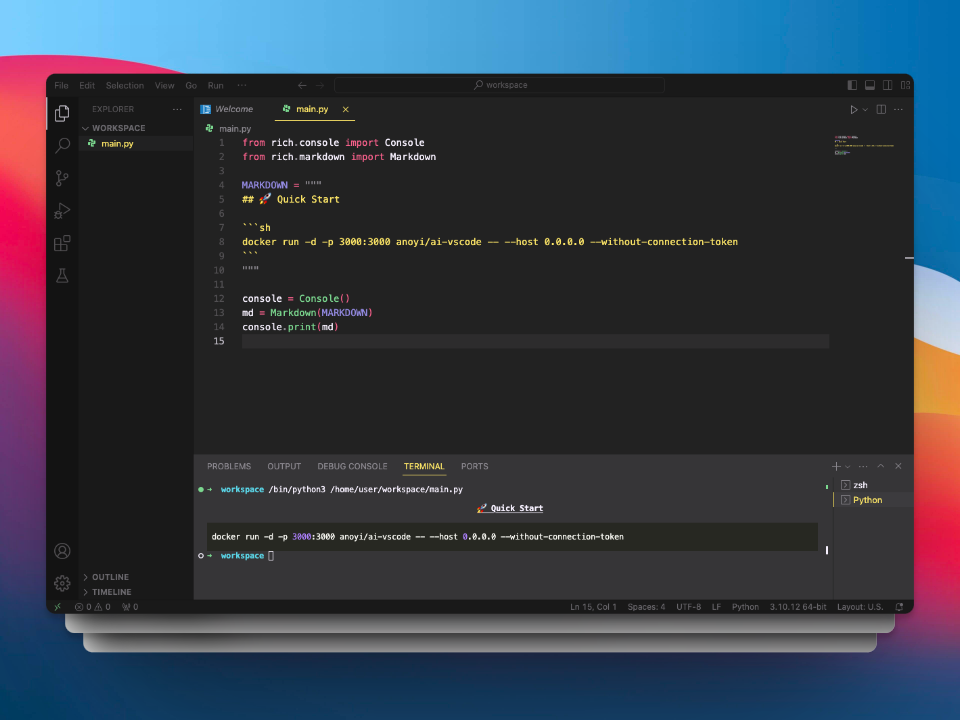Open the Extensions view

click(62, 243)
